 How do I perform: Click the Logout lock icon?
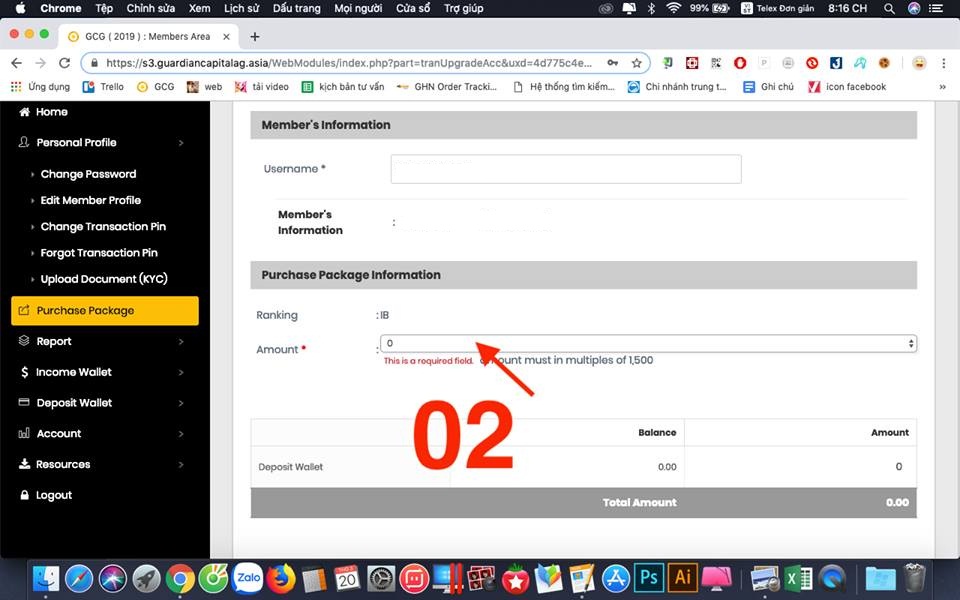pyautogui.click(x=25, y=495)
